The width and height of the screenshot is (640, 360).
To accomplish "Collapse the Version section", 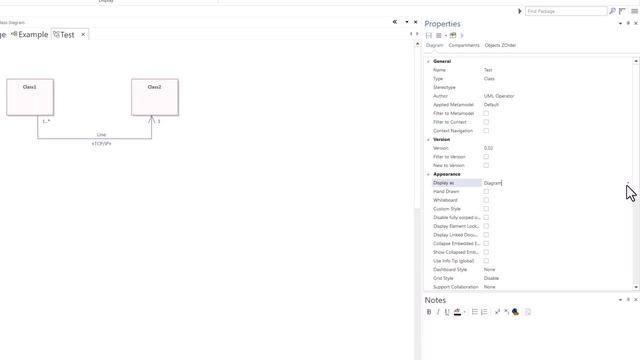I will tap(428, 140).
